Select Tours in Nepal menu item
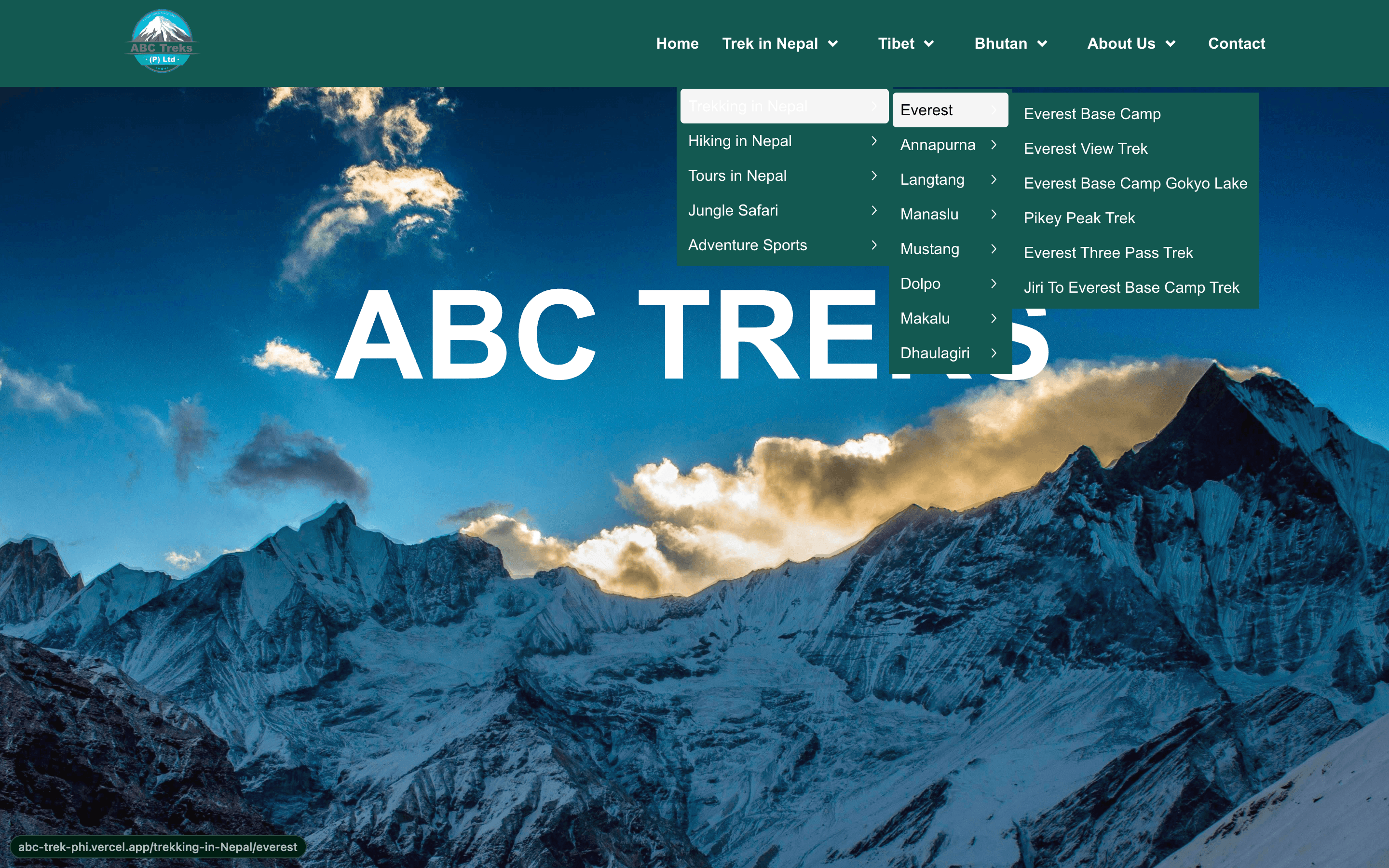 (x=784, y=176)
